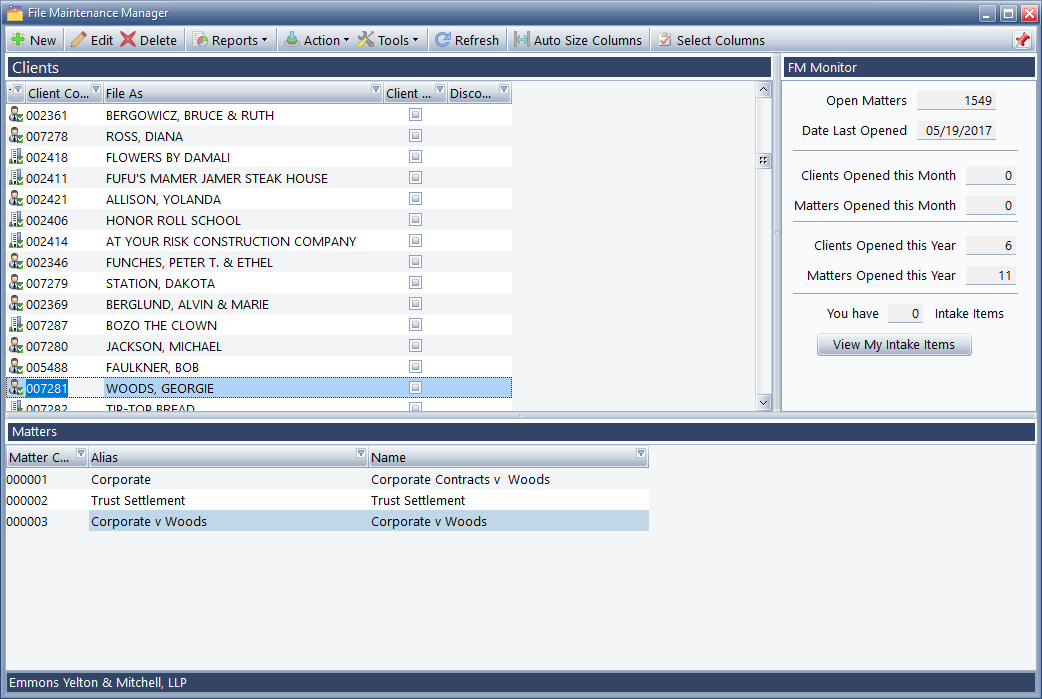Viewport: 1042px width, 699px height.
Task: Open the Reports menu
Action: (231, 40)
